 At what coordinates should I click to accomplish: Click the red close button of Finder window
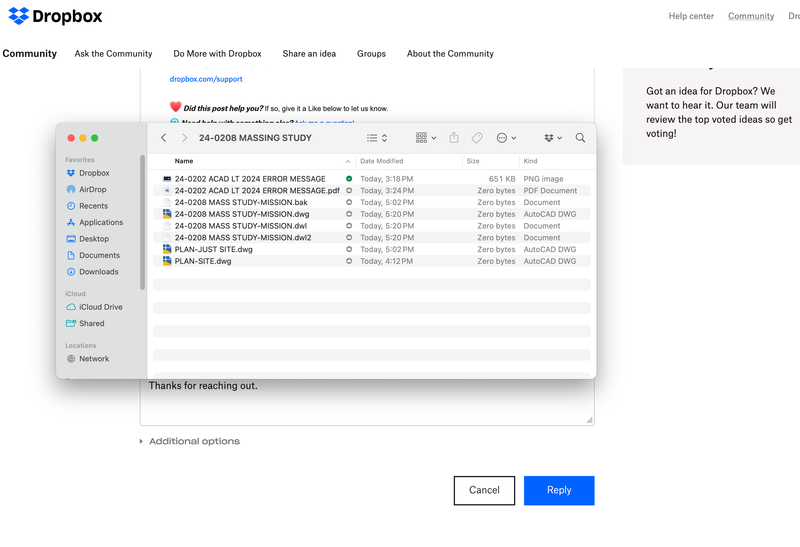pos(71,138)
